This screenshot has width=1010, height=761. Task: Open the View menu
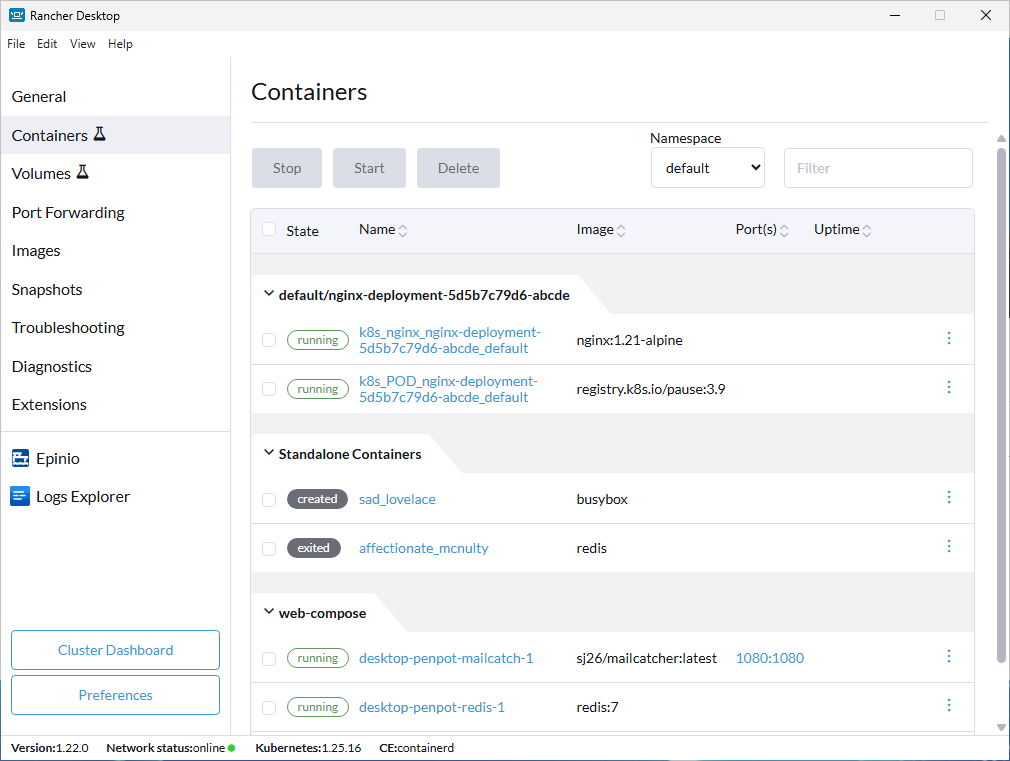click(82, 44)
